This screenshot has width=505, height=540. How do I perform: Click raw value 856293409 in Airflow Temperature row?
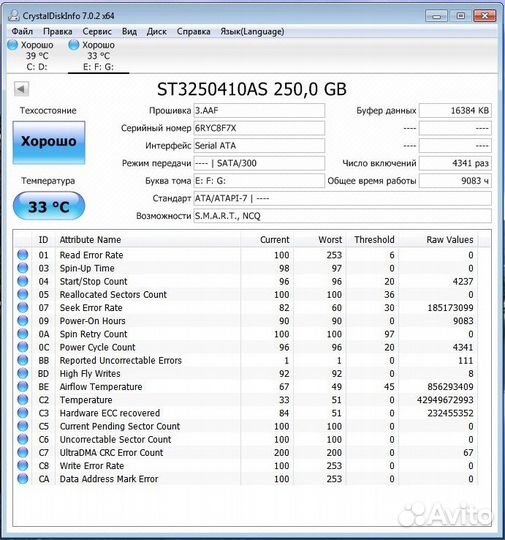point(450,387)
